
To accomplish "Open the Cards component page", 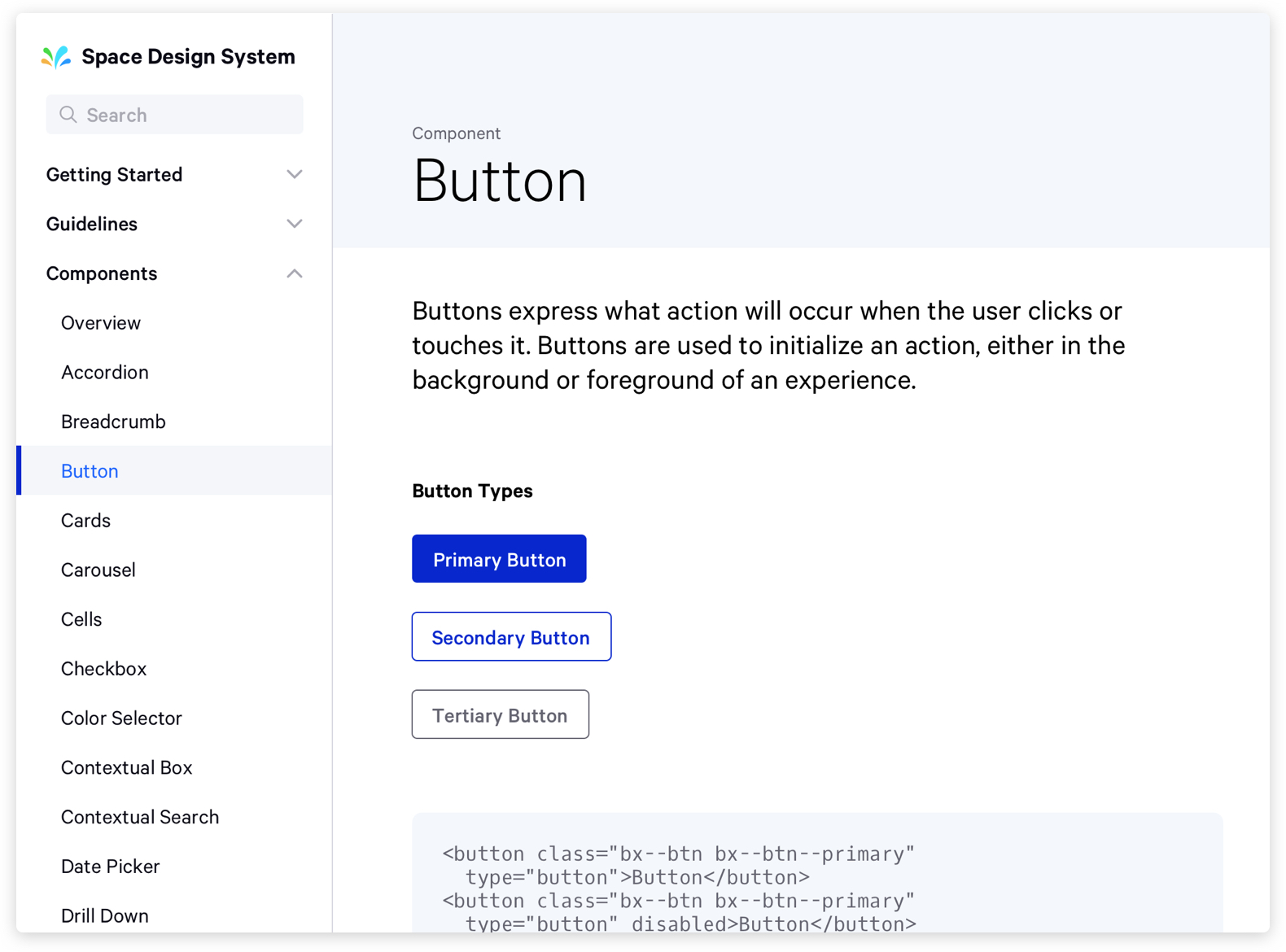I will pos(85,521).
